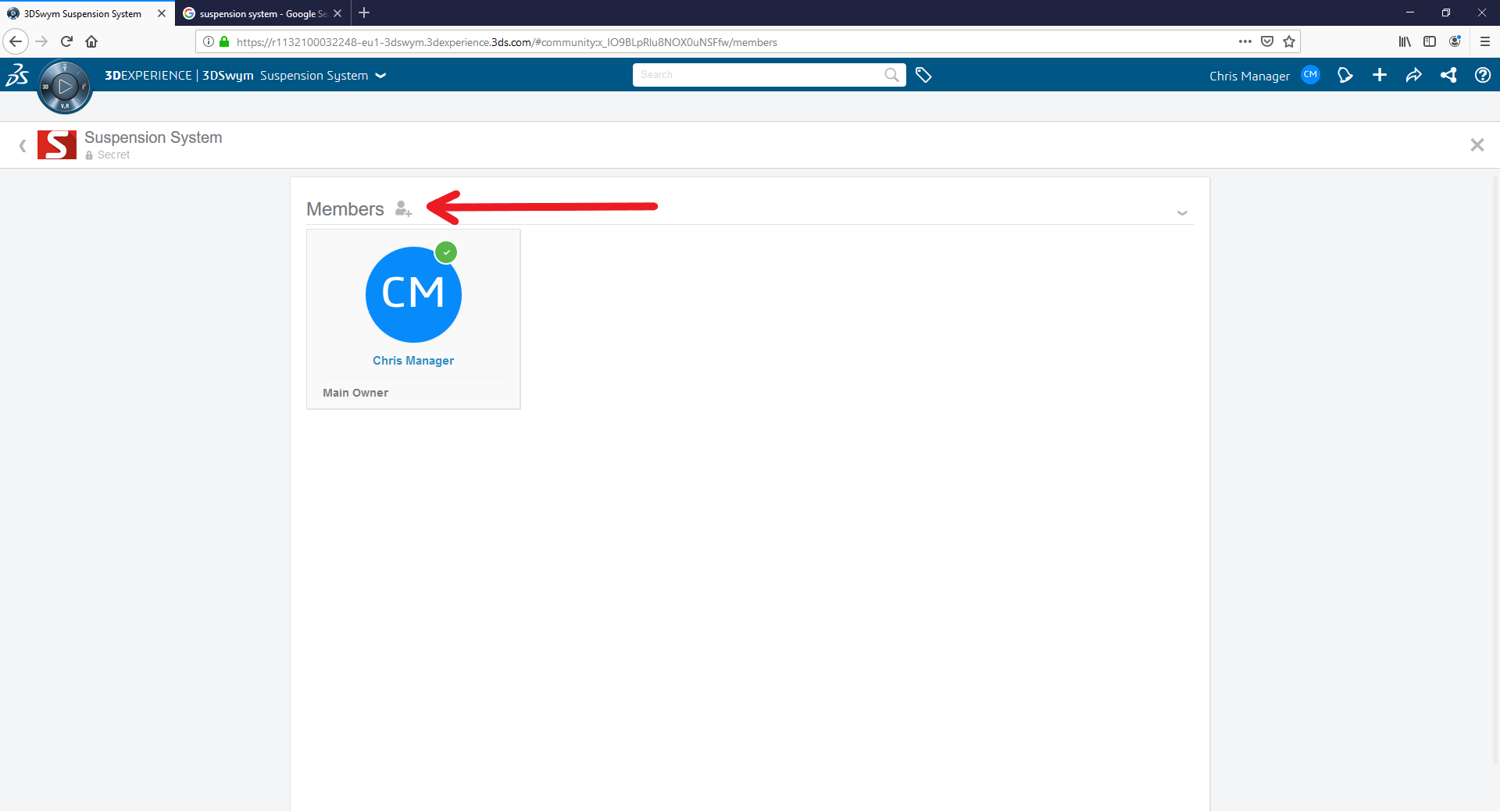Open the 3DEXPERIENCE compass
The height and width of the screenshot is (812, 1500).
tap(65, 87)
